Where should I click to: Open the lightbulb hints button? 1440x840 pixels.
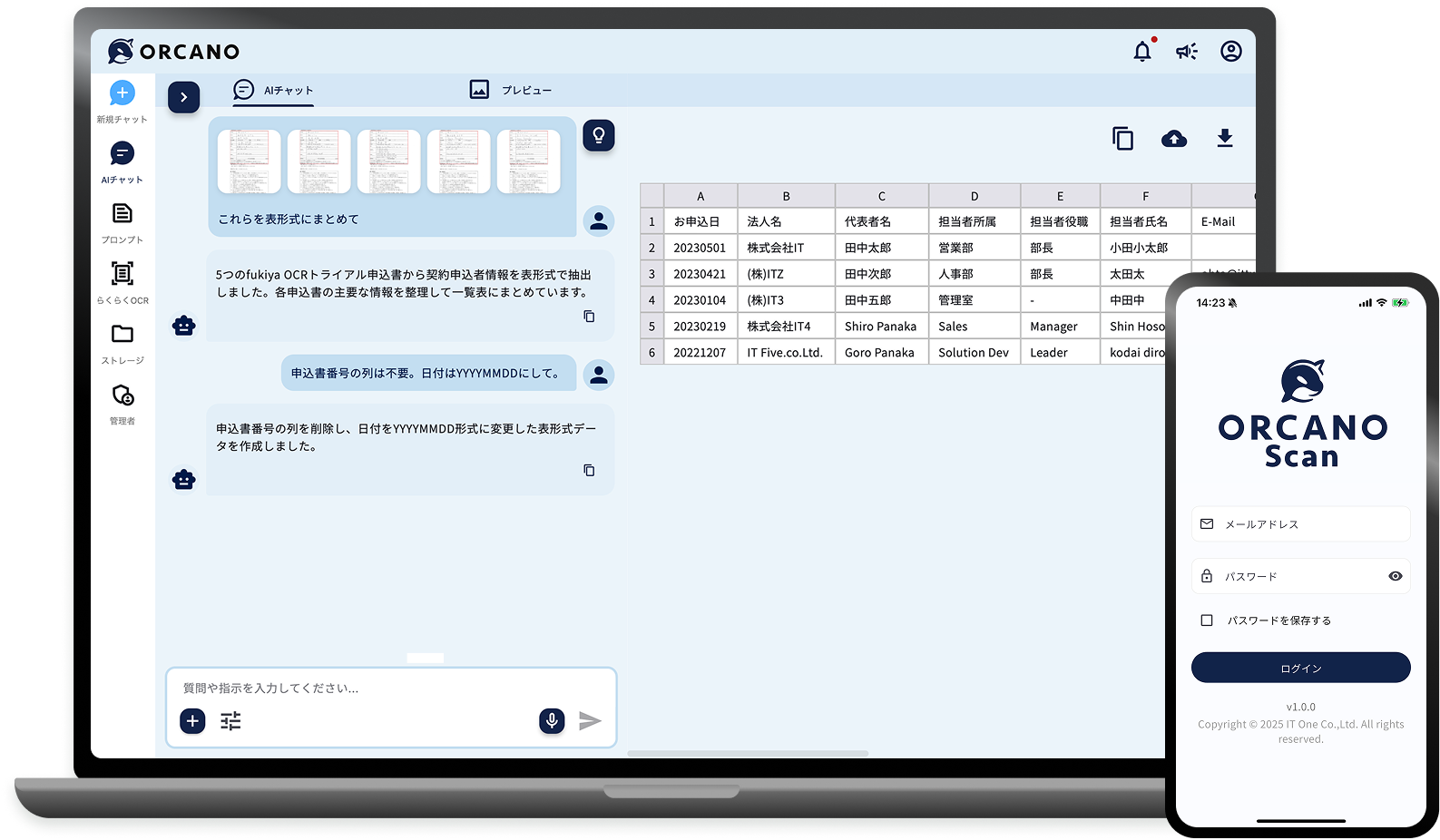[x=599, y=136]
